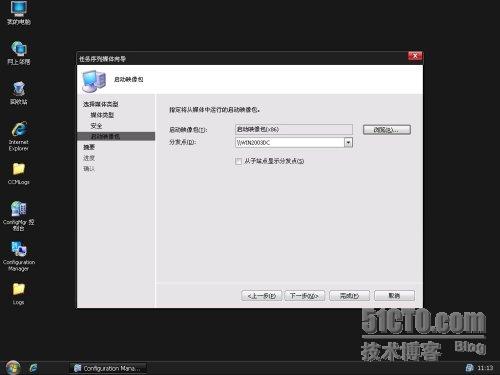
Task: Click the Browse button for boot image
Action: 387,130
